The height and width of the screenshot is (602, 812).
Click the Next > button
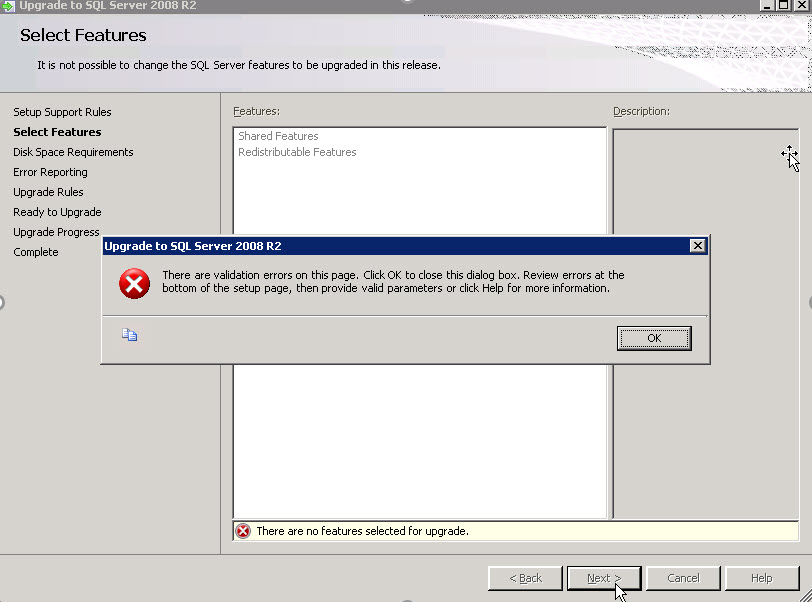coord(604,578)
